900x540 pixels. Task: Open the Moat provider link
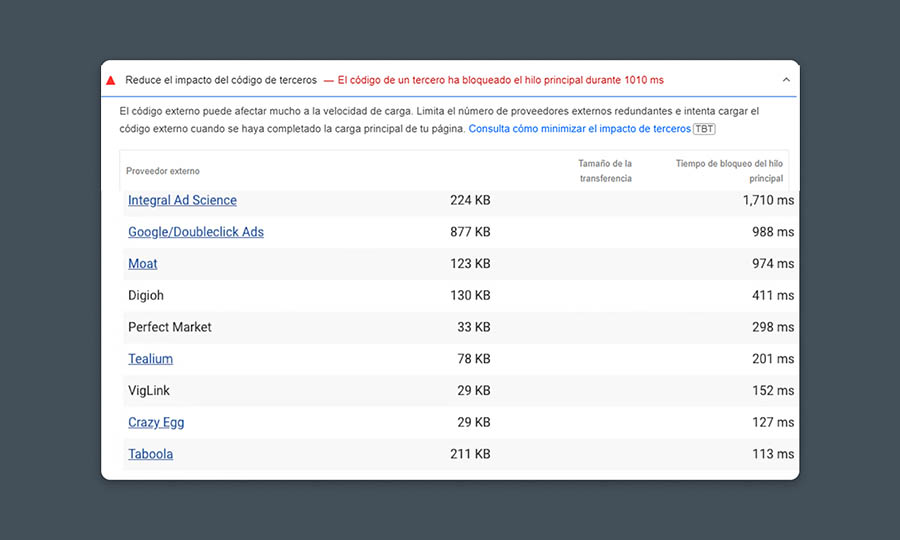point(143,264)
